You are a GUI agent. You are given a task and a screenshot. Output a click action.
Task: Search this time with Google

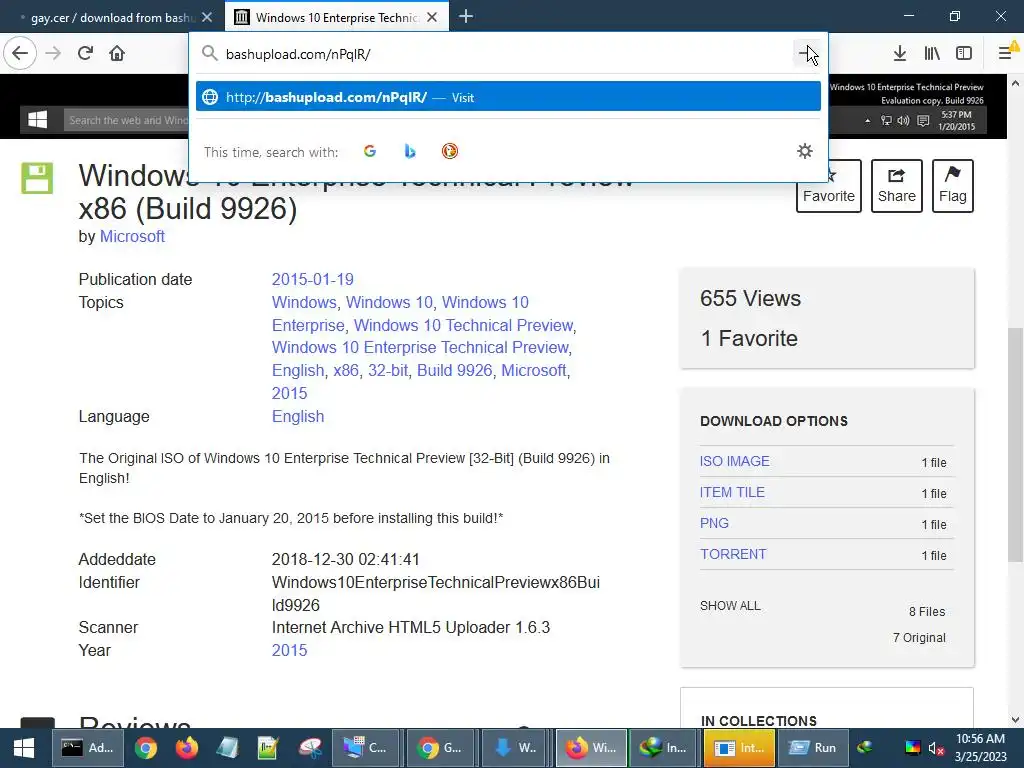pyautogui.click(x=370, y=152)
